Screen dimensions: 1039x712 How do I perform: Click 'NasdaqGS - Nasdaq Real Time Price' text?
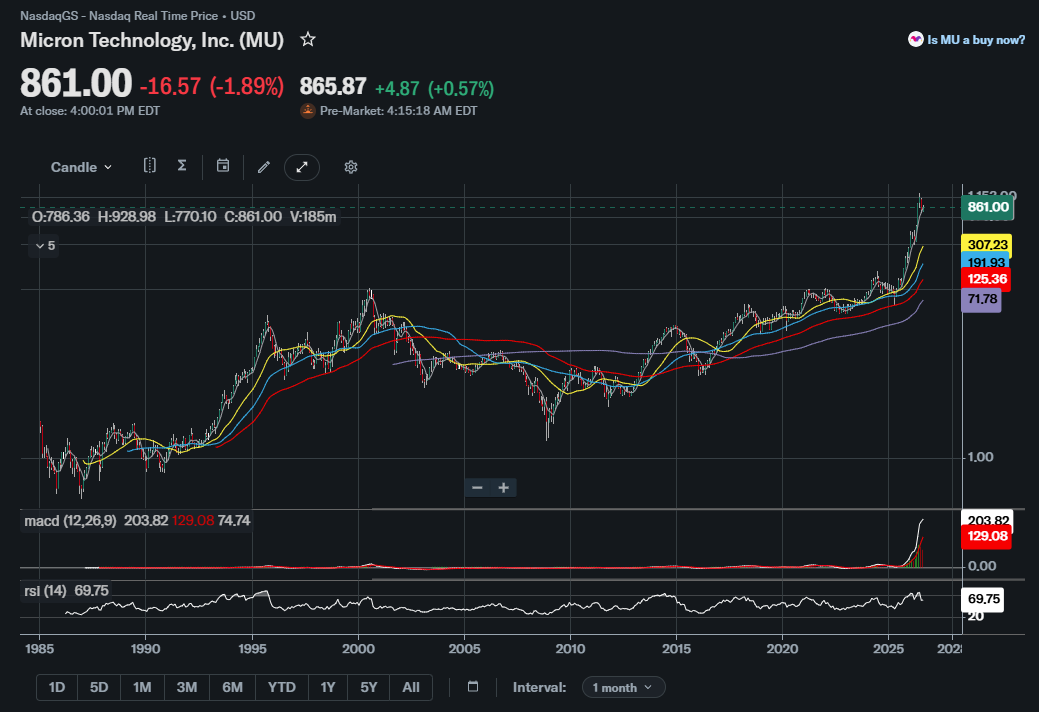[119, 16]
